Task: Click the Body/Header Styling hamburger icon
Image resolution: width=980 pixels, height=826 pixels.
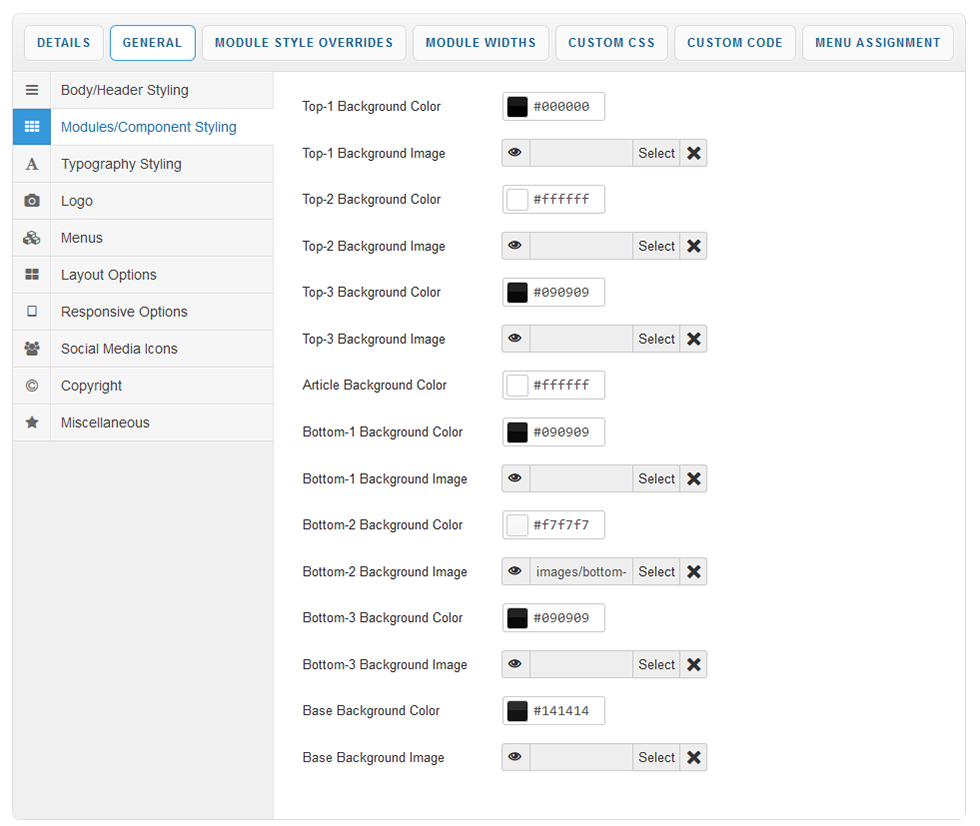Action: 32,90
